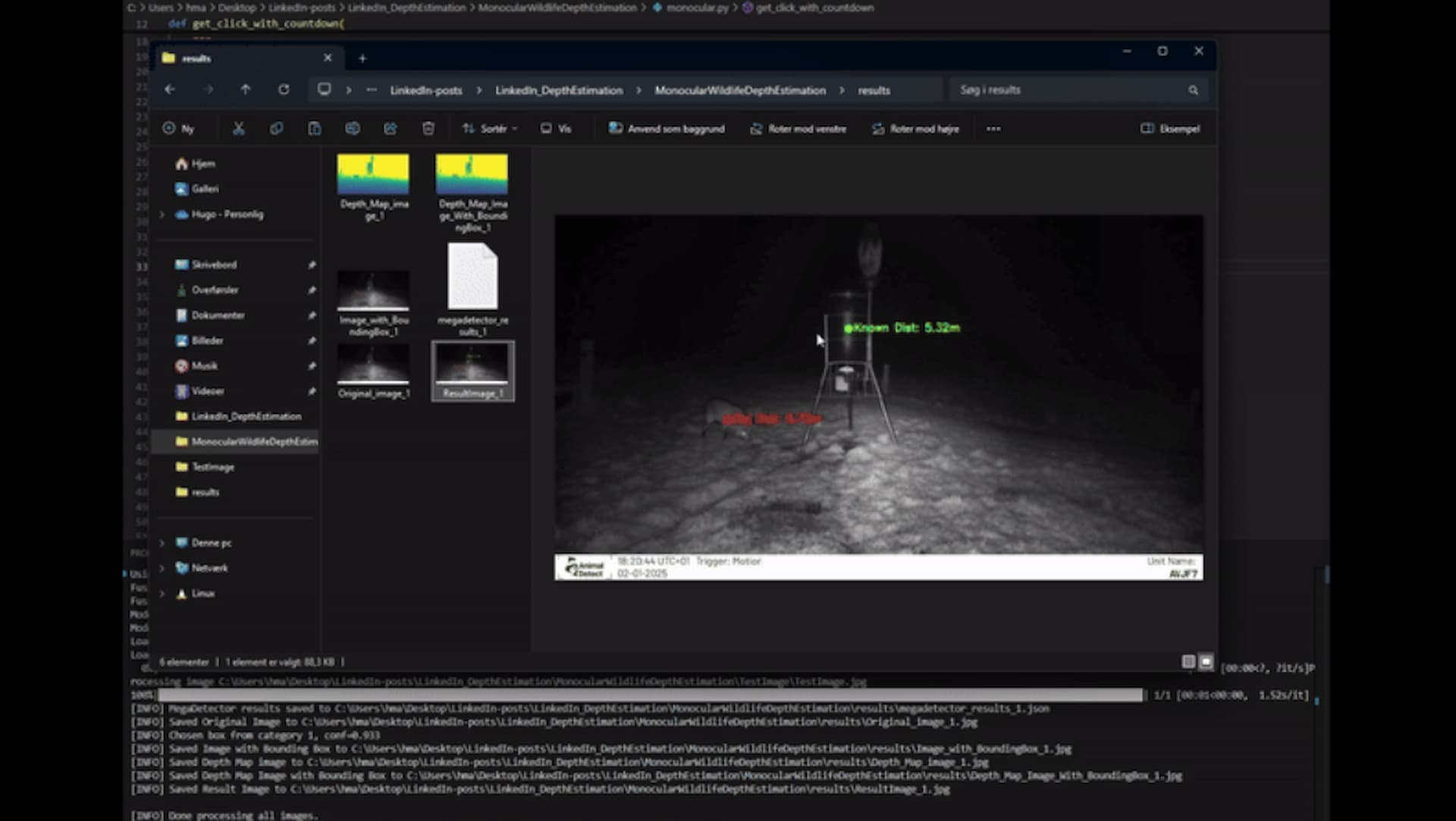This screenshot has width=1456, height=821.
Task: Click the Rename icon in toolbar
Action: click(x=353, y=129)
